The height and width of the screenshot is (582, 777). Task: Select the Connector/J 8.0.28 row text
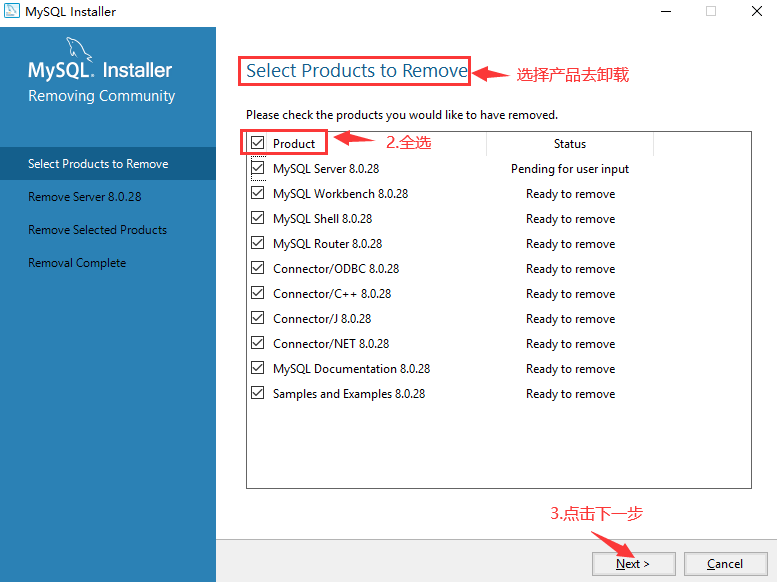click(x=322, y=319)
